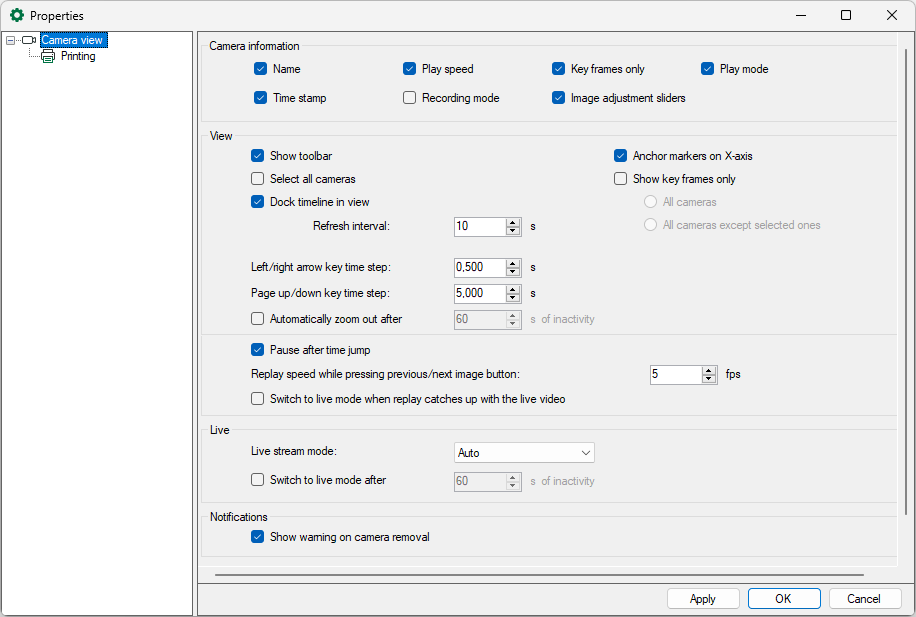The width and height of the screenshot is (916, 617).
Task: Enable Show key frames only in View
Action: pos(620,179)
